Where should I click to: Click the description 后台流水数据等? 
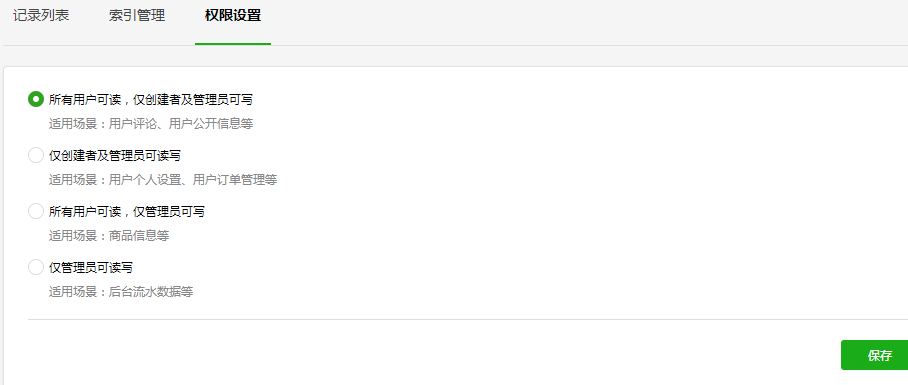pyautogui.click(x=151, y=292)
